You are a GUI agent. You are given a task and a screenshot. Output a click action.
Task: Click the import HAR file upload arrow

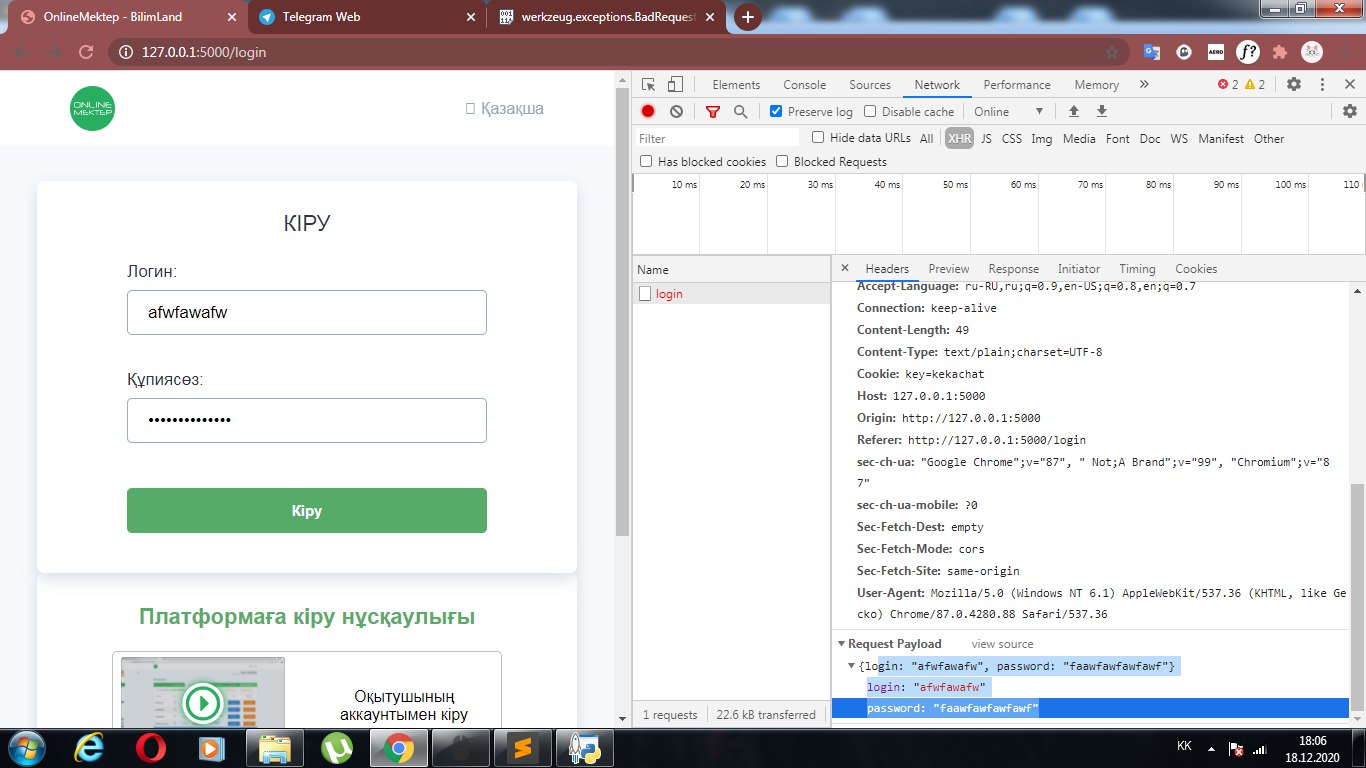point(1074,111)
